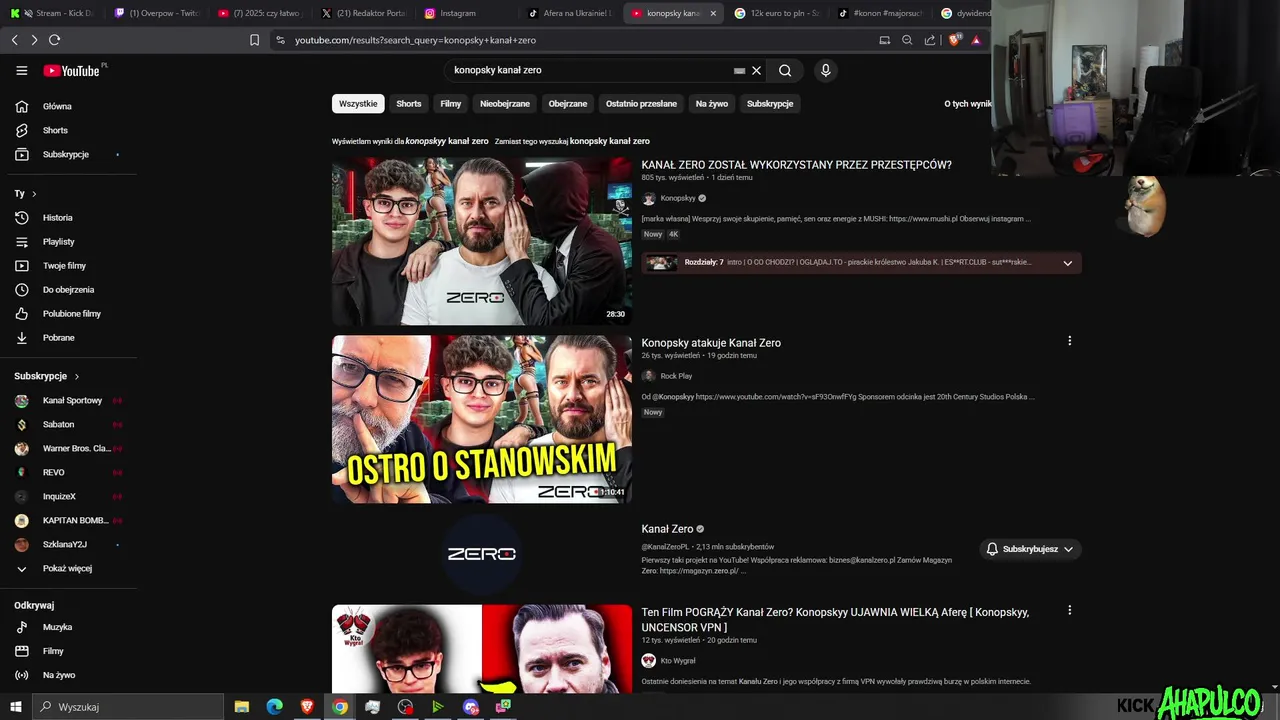The image size is (1280, 720).
Task: Focus the YouTube search field
Action: click(x=592, y=71)
